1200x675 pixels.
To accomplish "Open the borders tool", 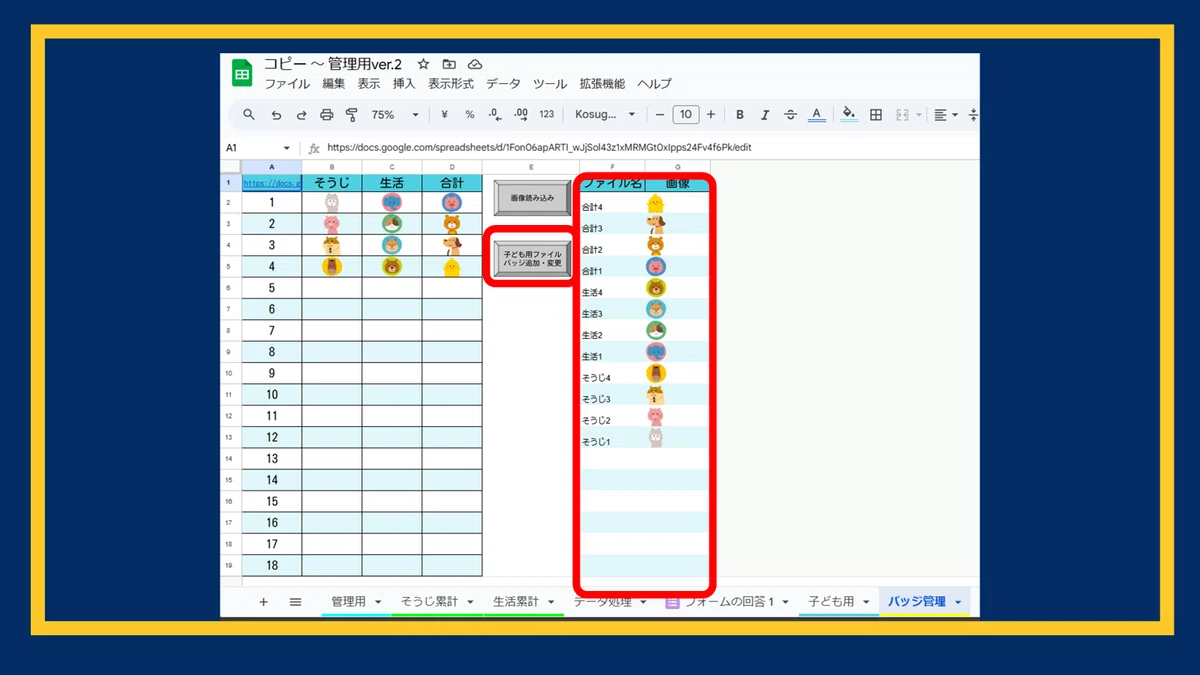I will (x=876, y=115).
